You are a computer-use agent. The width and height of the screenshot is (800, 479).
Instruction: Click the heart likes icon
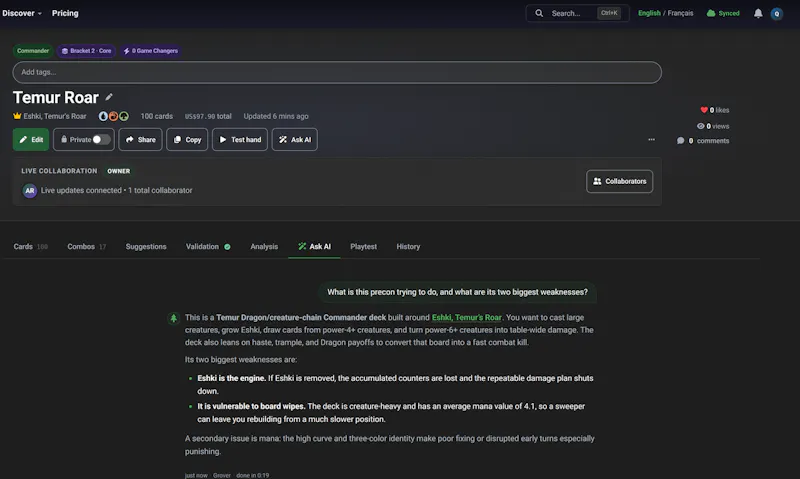(704, 110)
